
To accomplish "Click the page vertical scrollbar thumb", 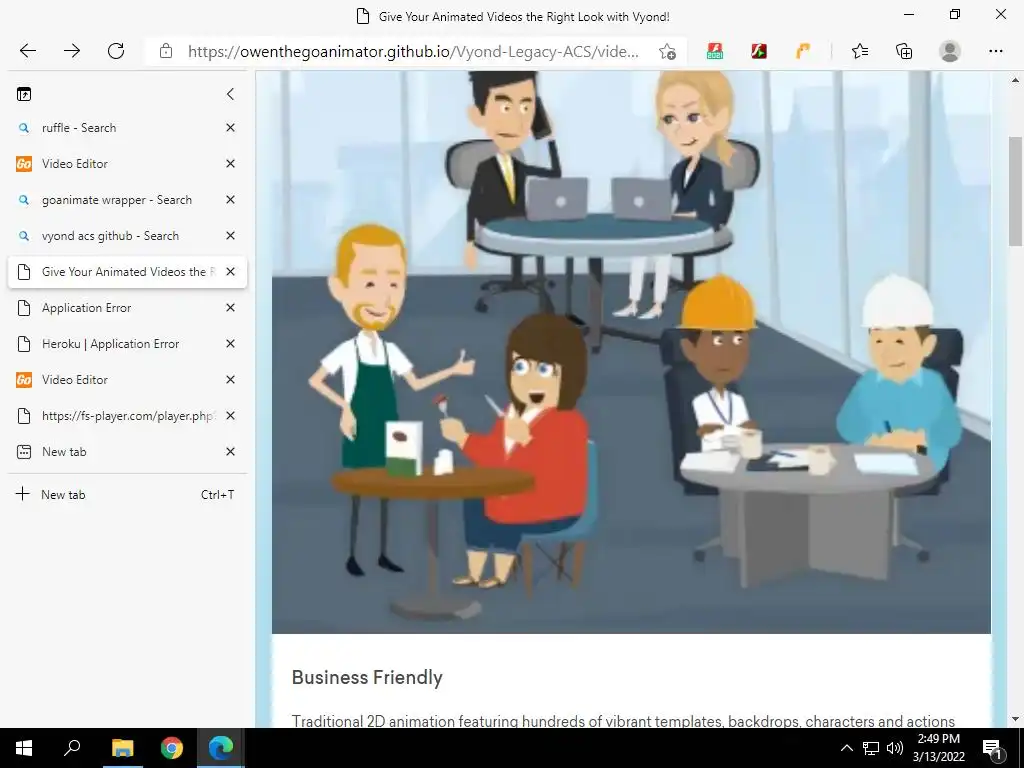I will pos(1015,191).
